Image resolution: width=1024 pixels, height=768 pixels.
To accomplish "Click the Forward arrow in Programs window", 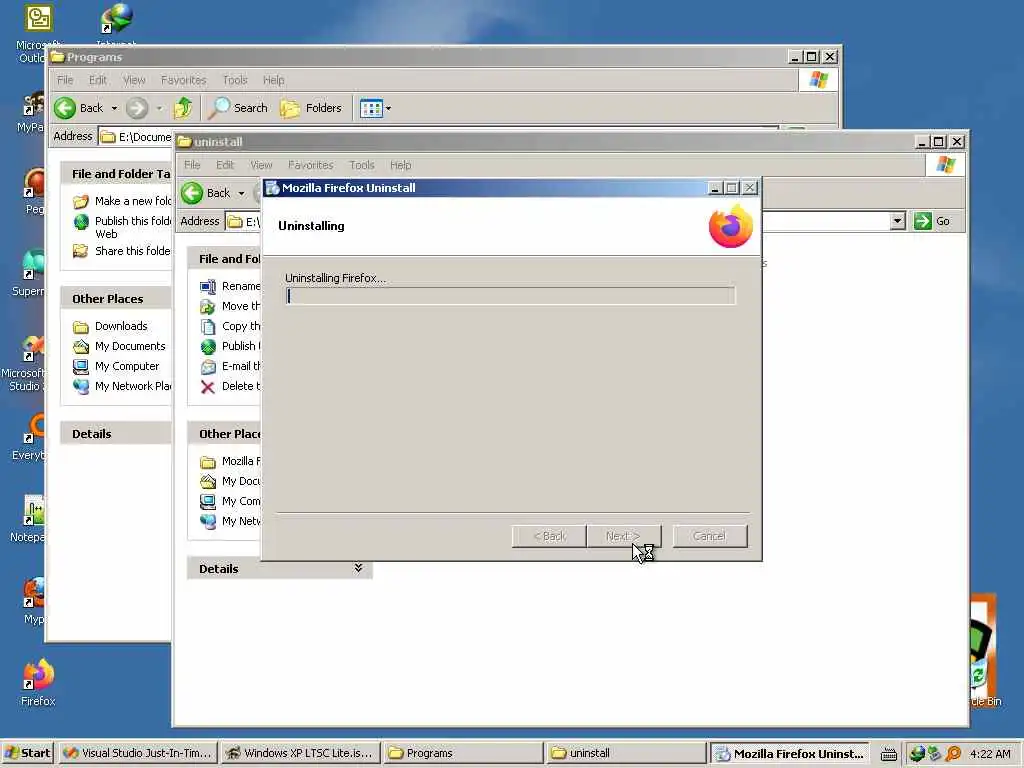I will (x=136, y=108).
